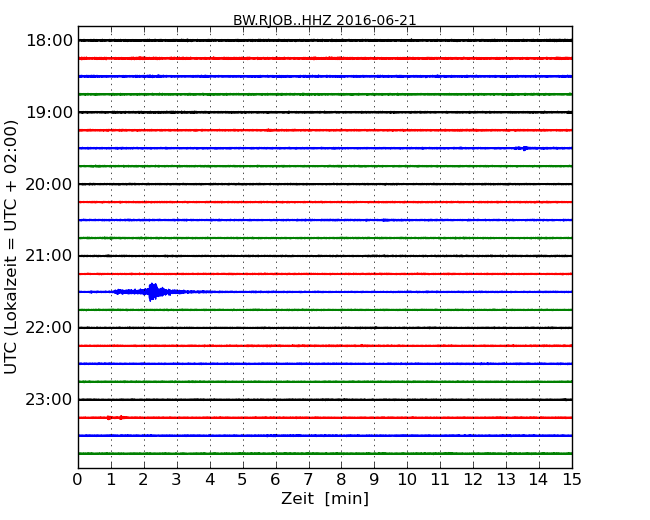
Task: Click the plot title BW.RJOB..HHZ 2016-06-21
Action: 325,20
